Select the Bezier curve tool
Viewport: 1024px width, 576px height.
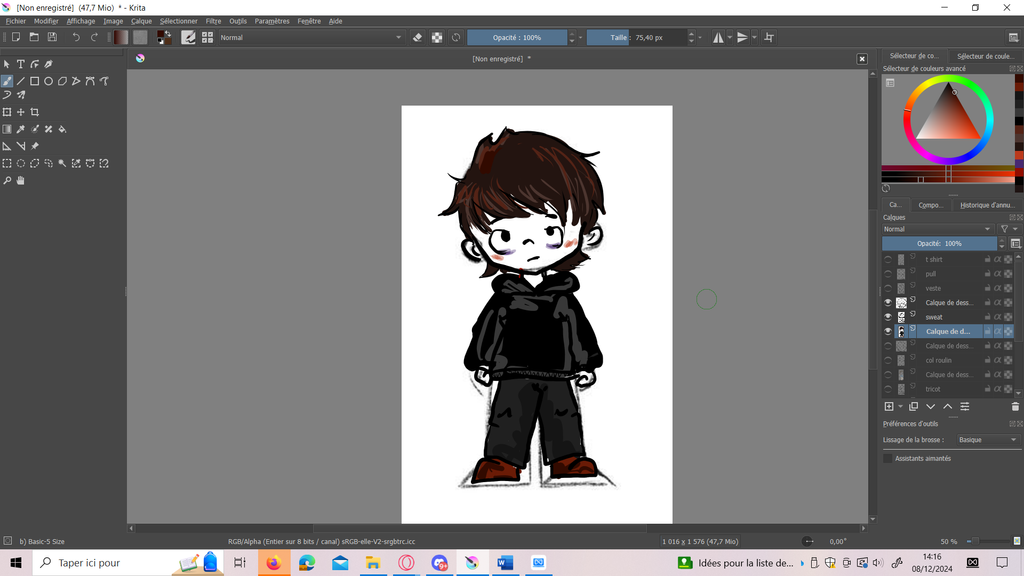(x=90, y=81)
